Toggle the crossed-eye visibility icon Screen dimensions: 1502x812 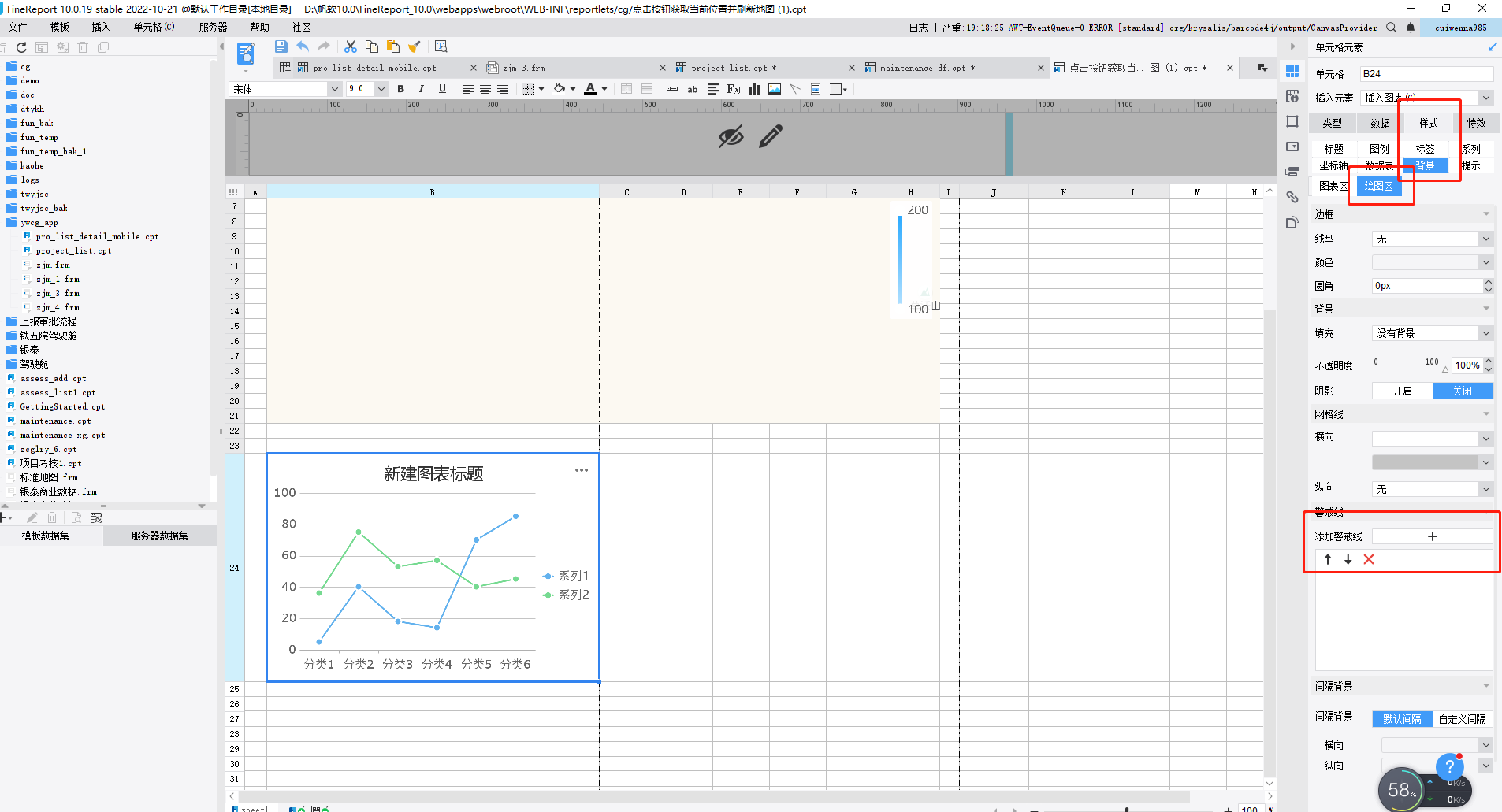(x=731, y=136)
